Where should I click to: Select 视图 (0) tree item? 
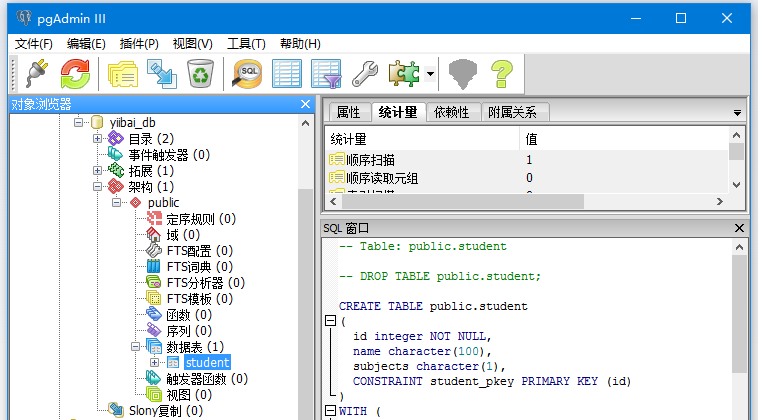(189, 395)
